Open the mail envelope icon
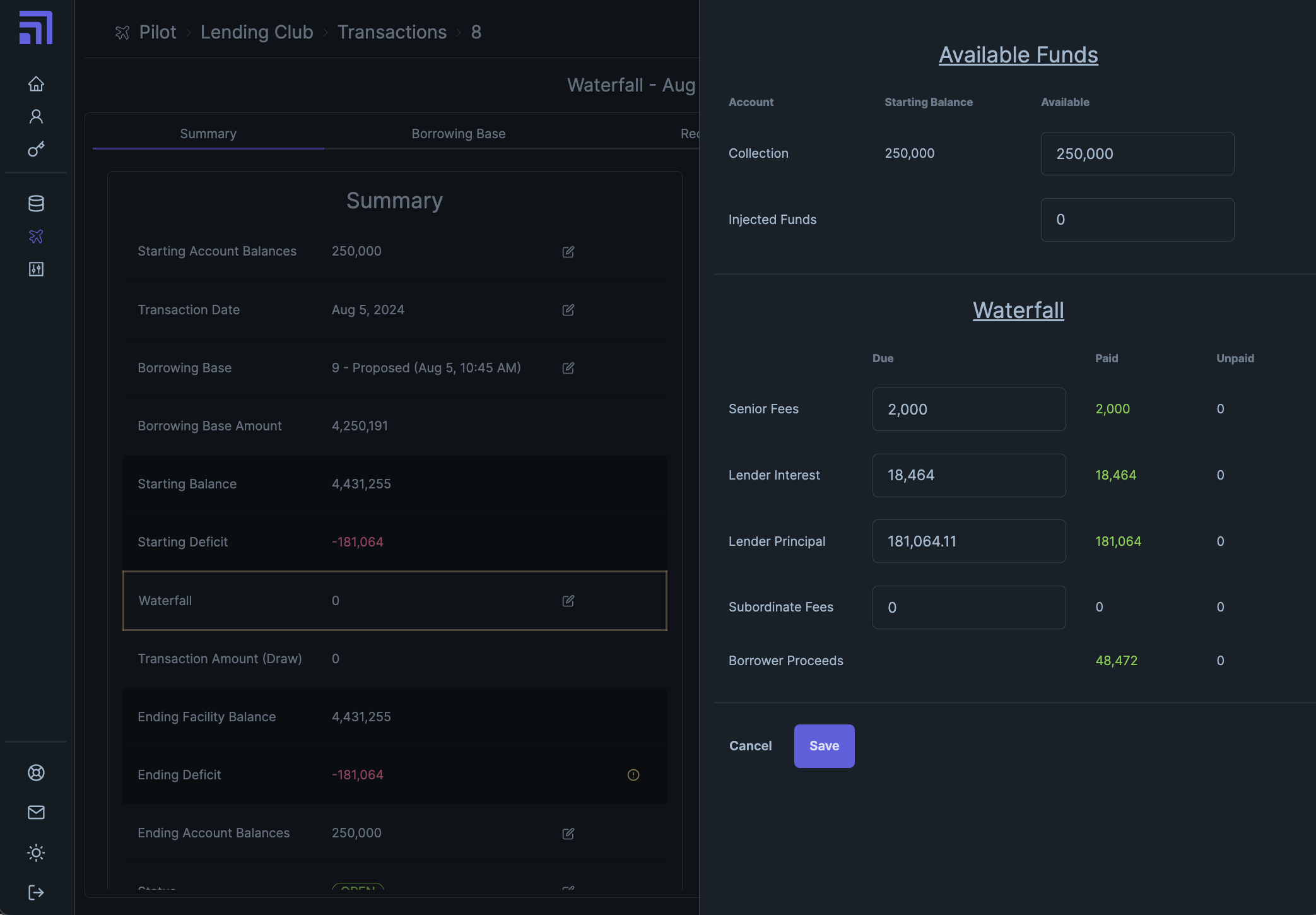1316x915 pixels. click(36, 812)
